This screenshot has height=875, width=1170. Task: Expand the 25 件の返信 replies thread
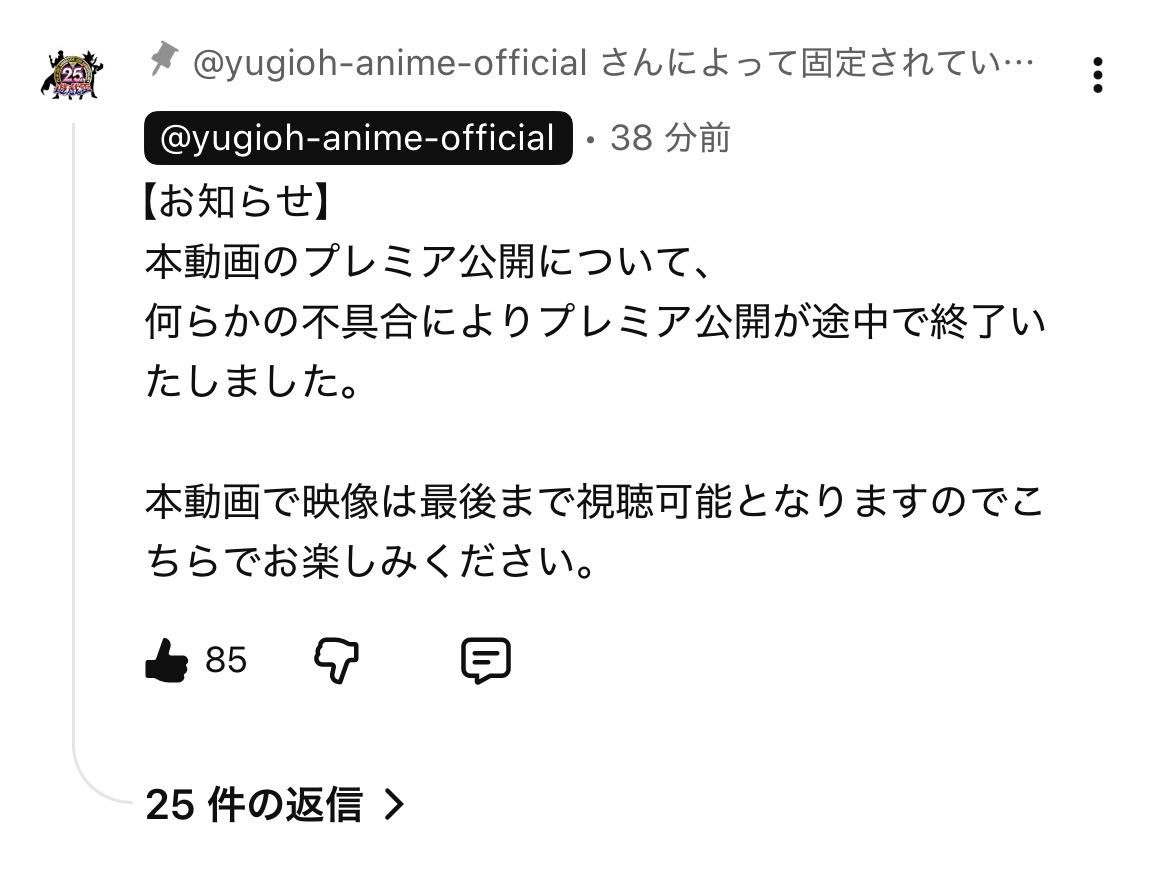coord(275,805)
